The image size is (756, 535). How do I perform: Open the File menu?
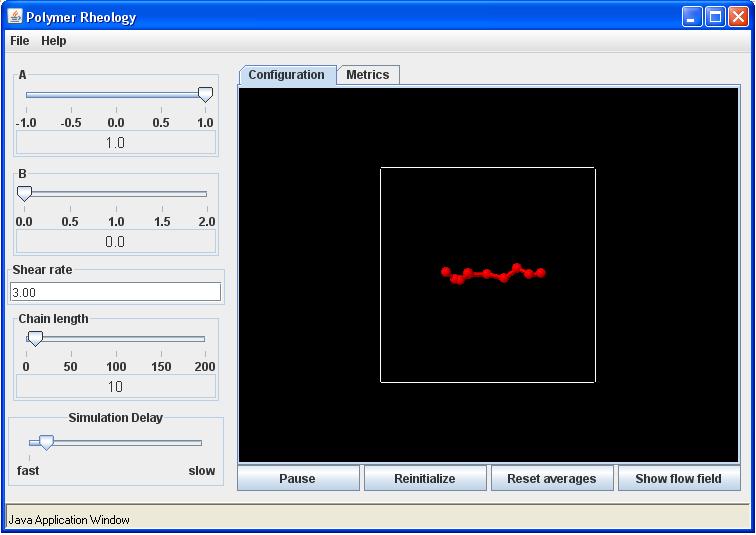coord(20,41)
